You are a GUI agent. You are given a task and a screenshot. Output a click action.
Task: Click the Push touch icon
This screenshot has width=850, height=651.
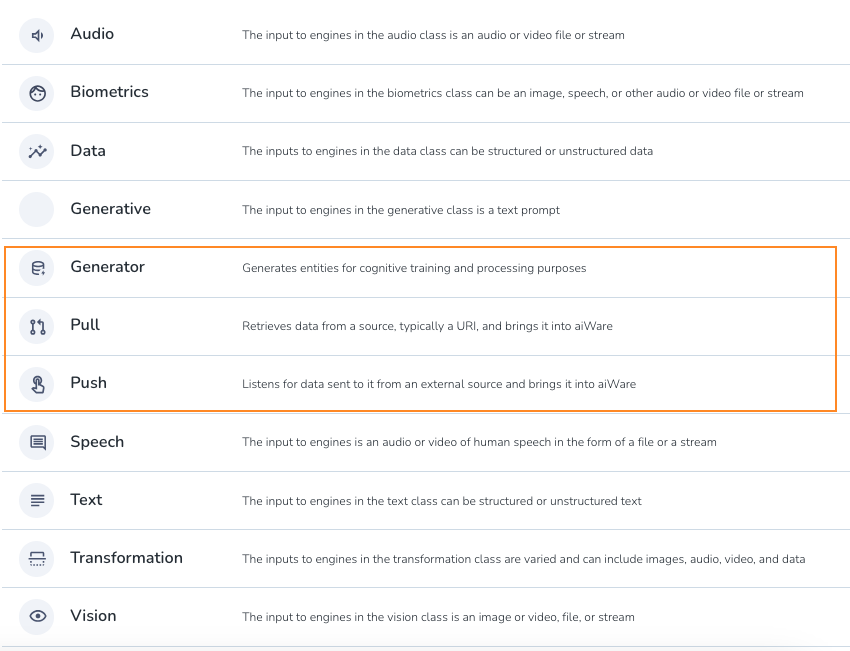point(37,384)
